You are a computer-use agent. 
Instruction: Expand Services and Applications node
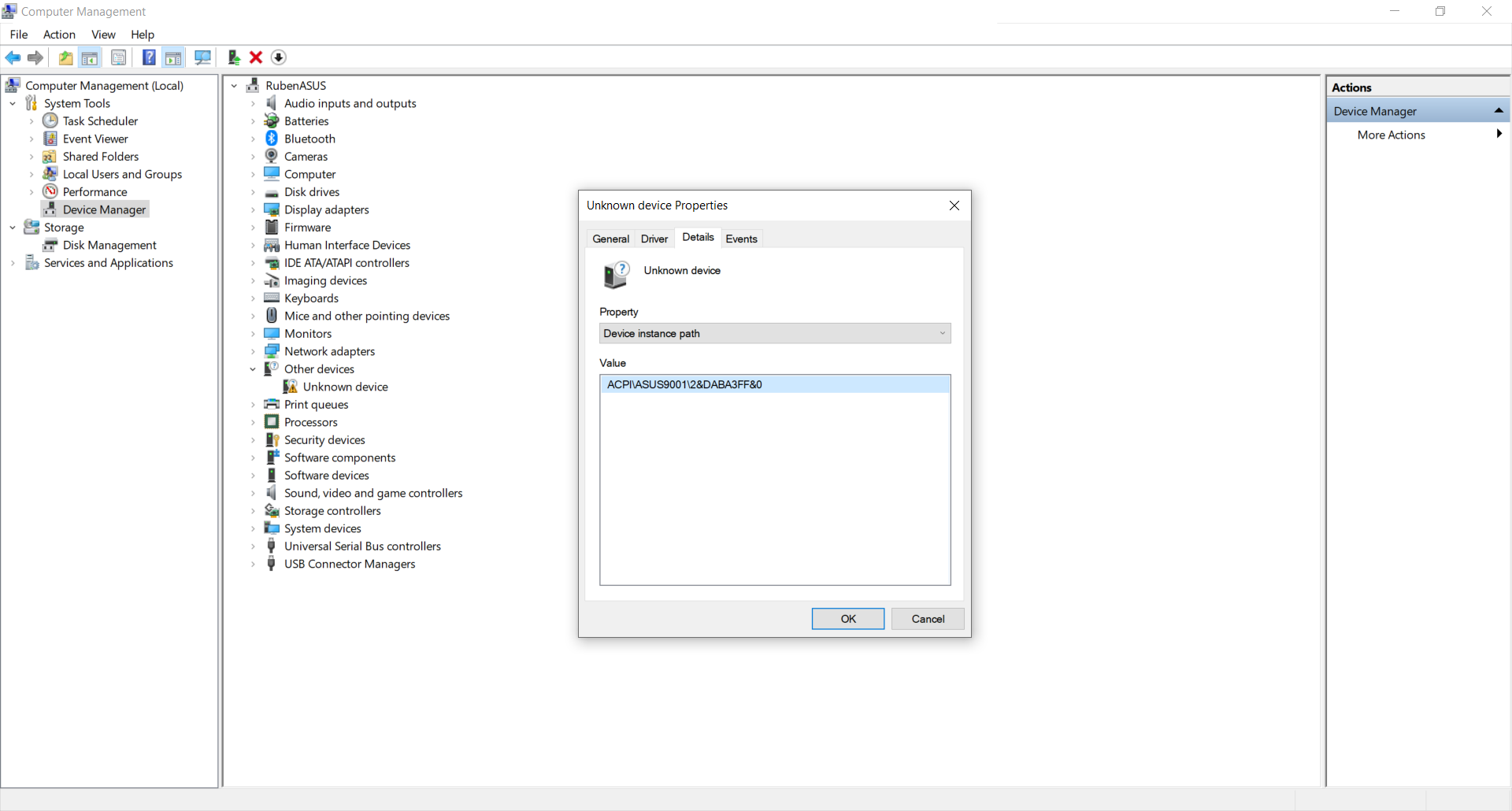tap(13, 263)
